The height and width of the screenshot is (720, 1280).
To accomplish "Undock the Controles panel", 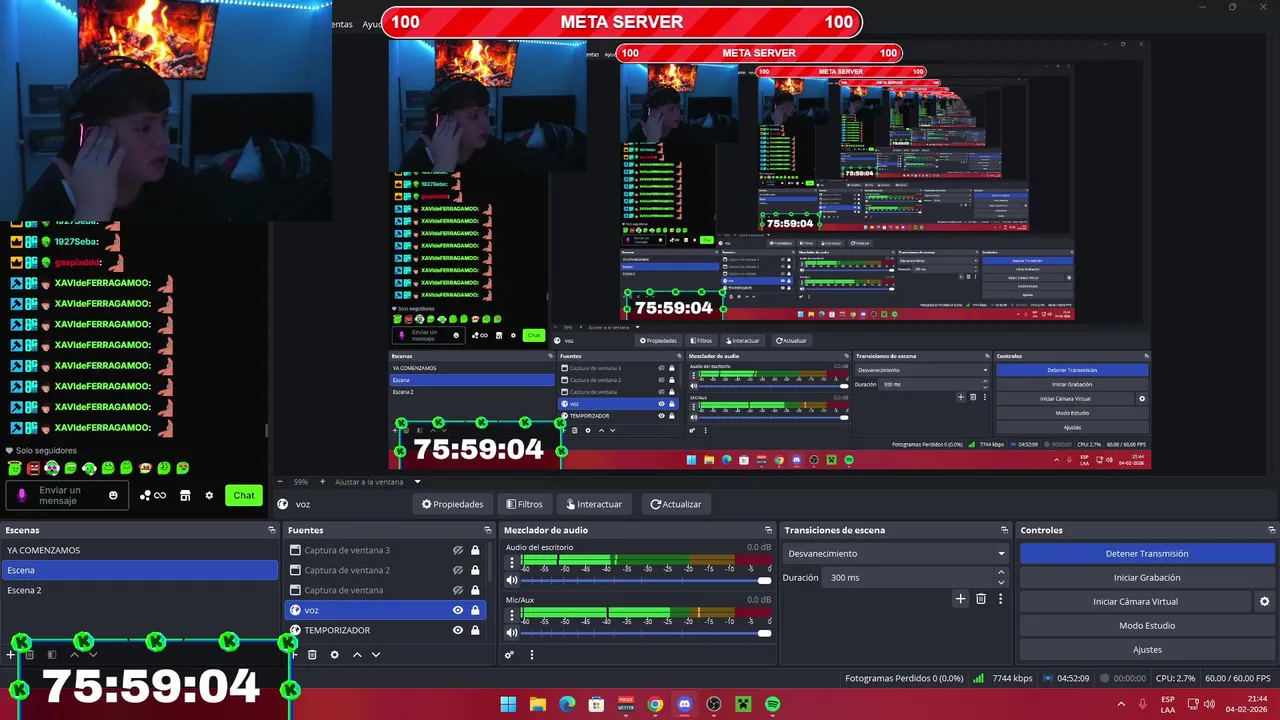I will (x=1272, y=530).
